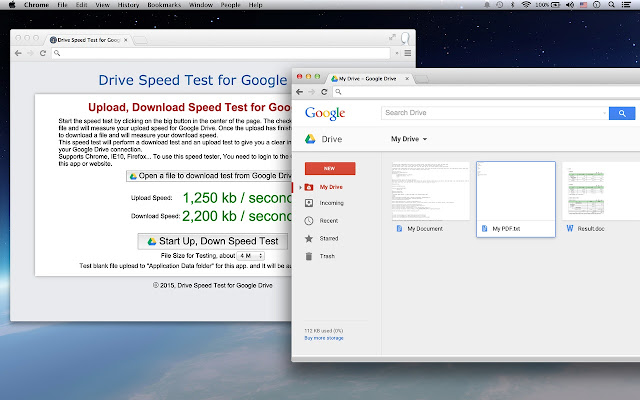640x400 pixels.
Task: Open the Window menu
Action: point(200,5)
